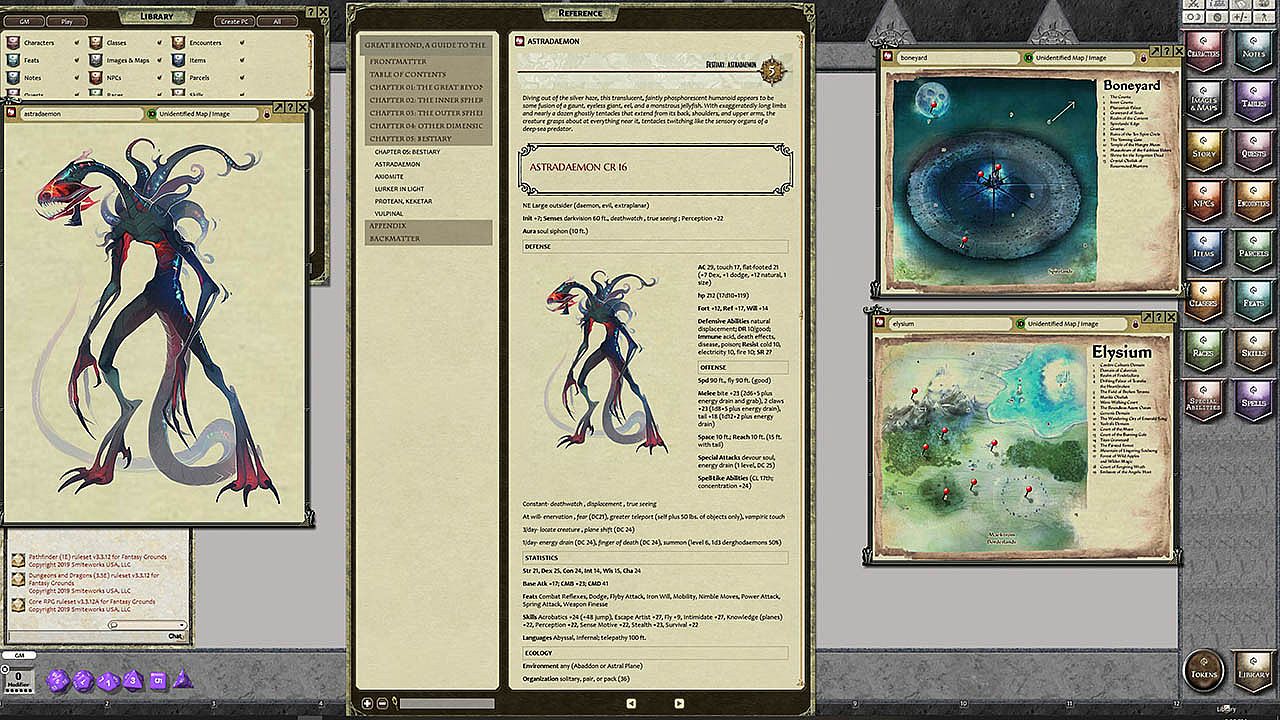Toggle the Feats checkmark in Library
The width and height of the screenshot is (1280, 720).
[78, 60]
